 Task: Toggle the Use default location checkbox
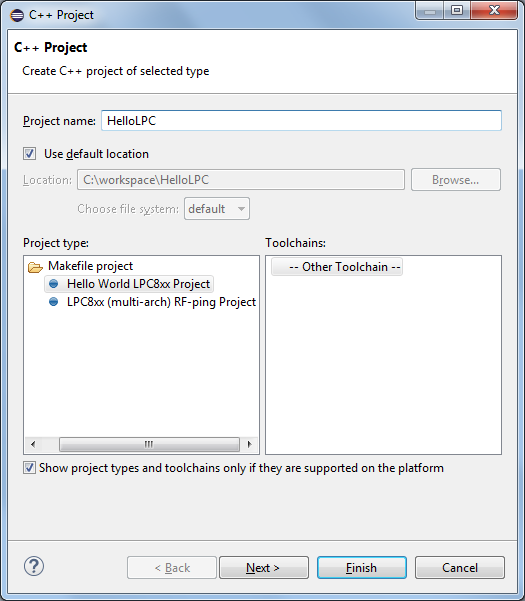pos(30,154)
